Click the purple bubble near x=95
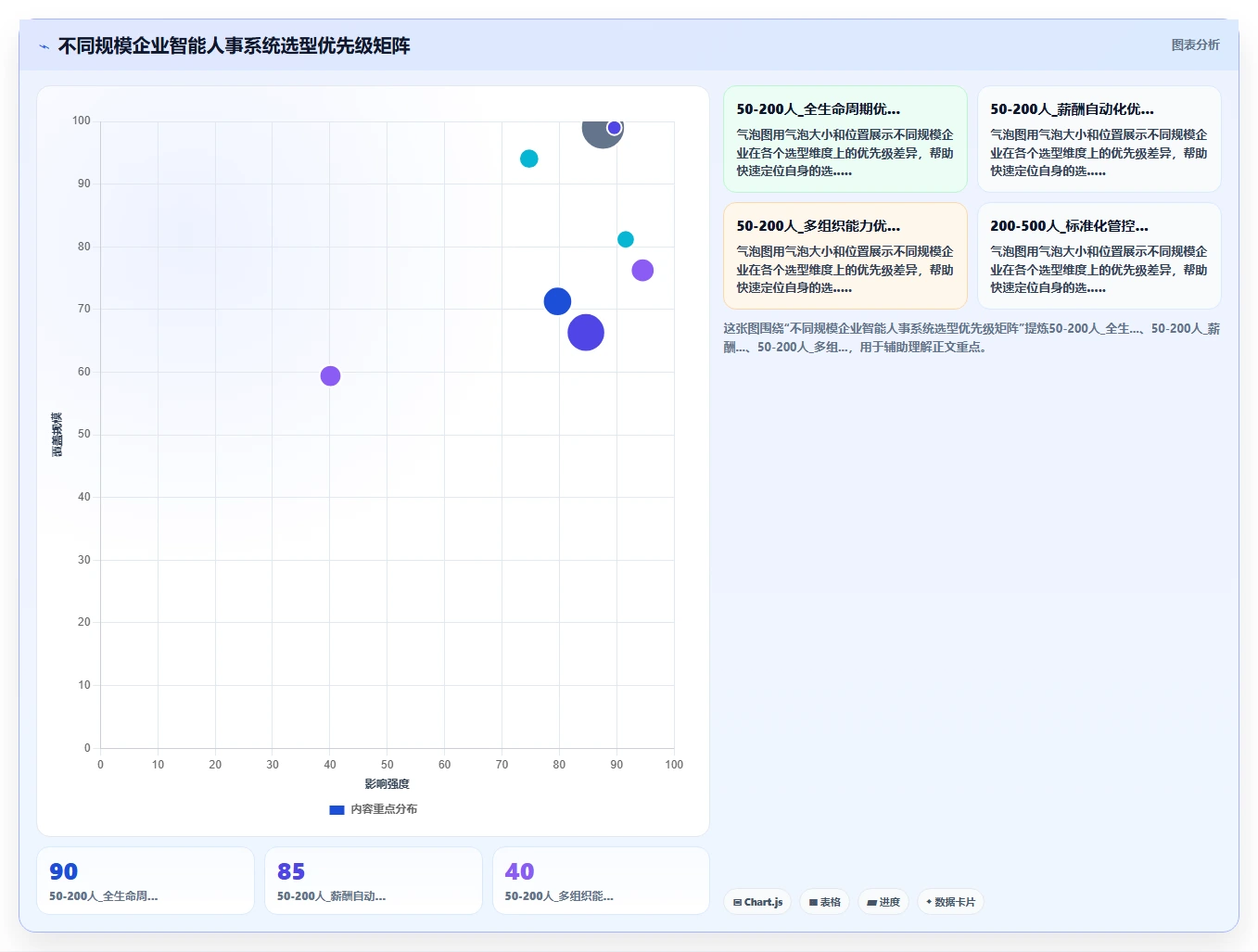The height and width of the screenshot is (952, 1258). (x=642, y=270)
